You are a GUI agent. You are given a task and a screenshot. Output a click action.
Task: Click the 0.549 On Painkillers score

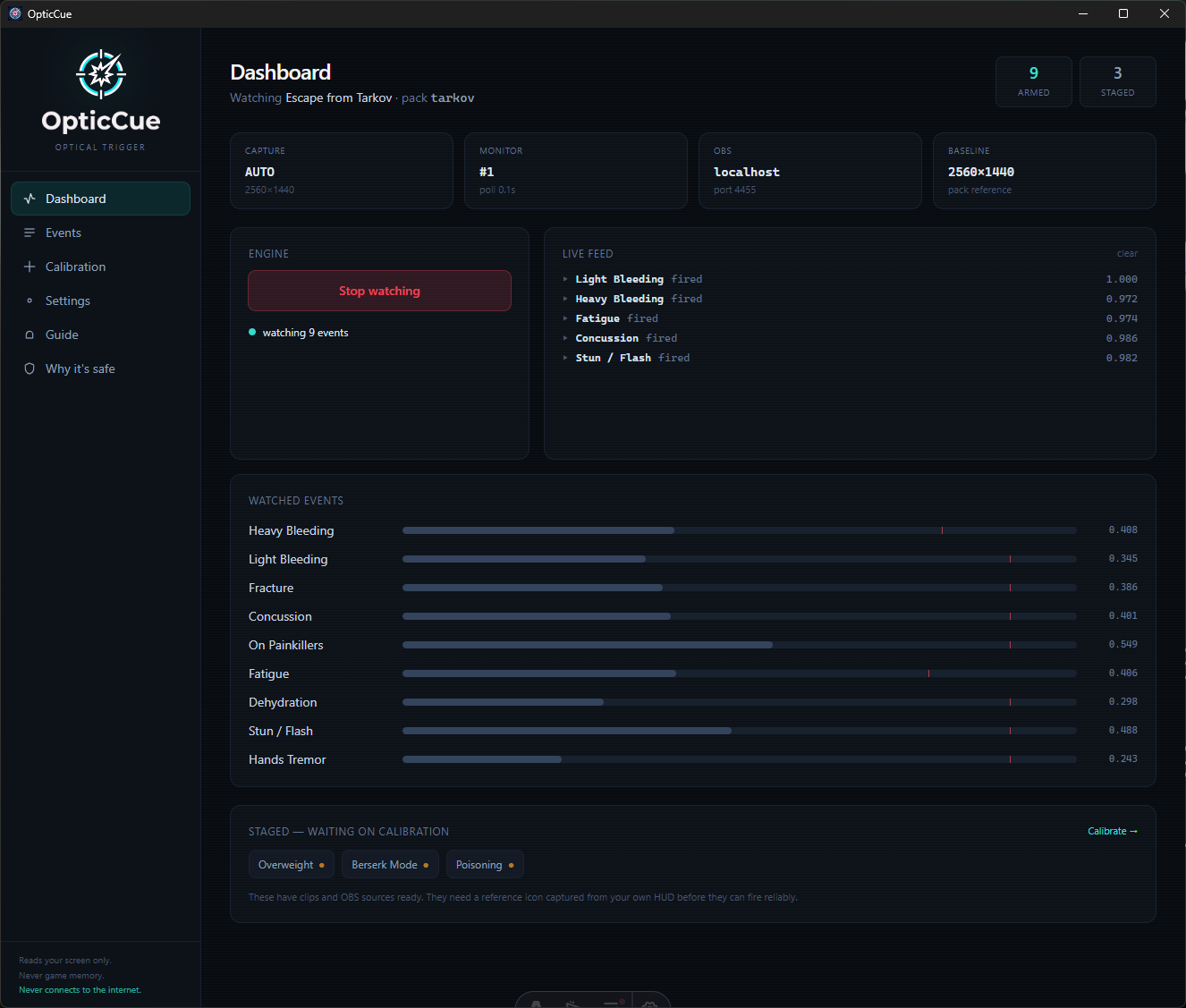(1123, 645)
